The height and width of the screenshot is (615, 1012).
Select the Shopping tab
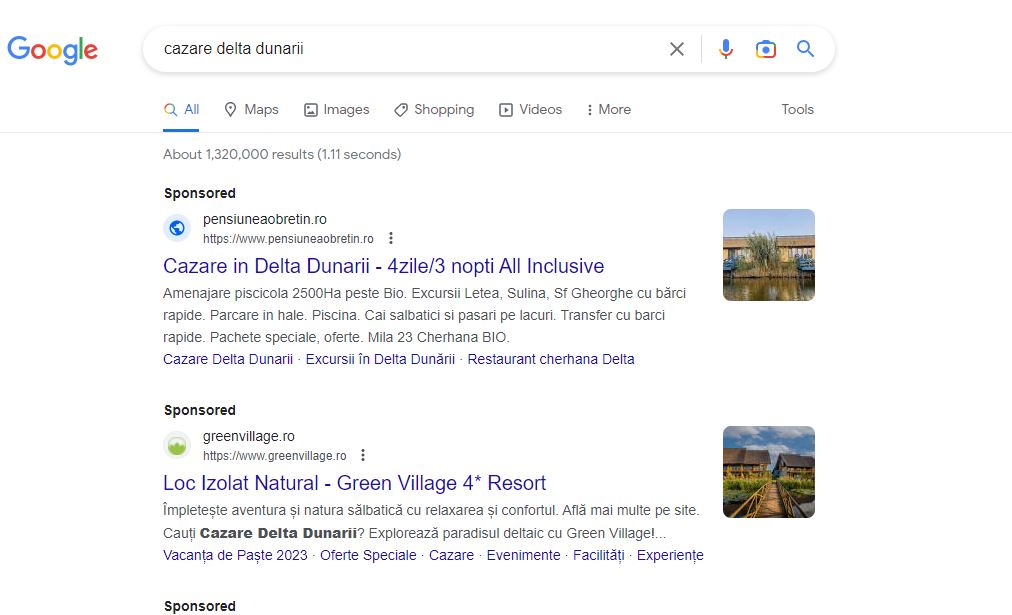434,110
